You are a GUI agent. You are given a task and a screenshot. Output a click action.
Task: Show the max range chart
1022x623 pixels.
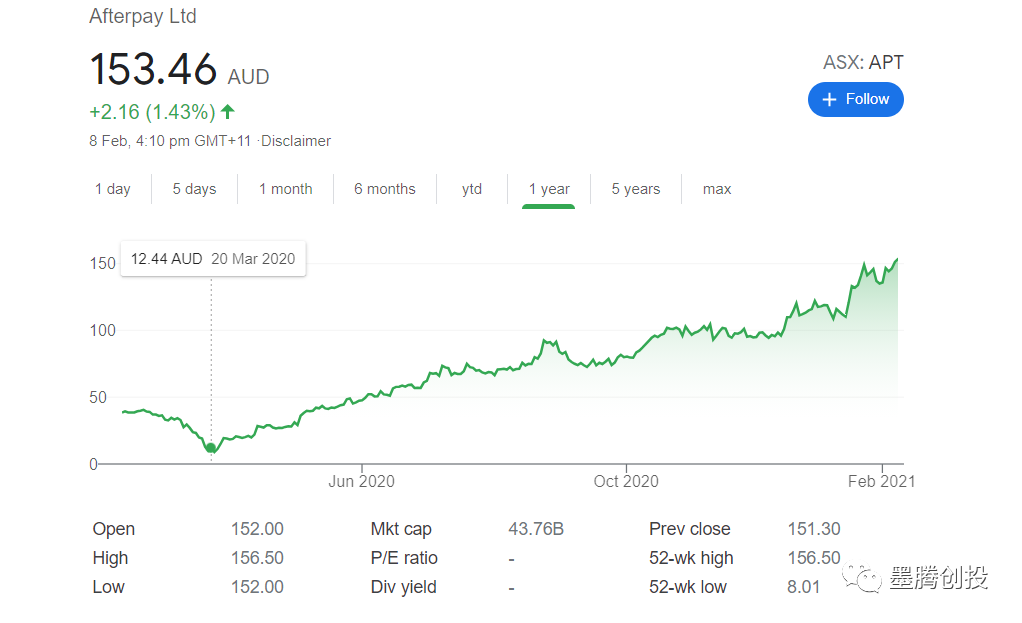click(717, 189)
